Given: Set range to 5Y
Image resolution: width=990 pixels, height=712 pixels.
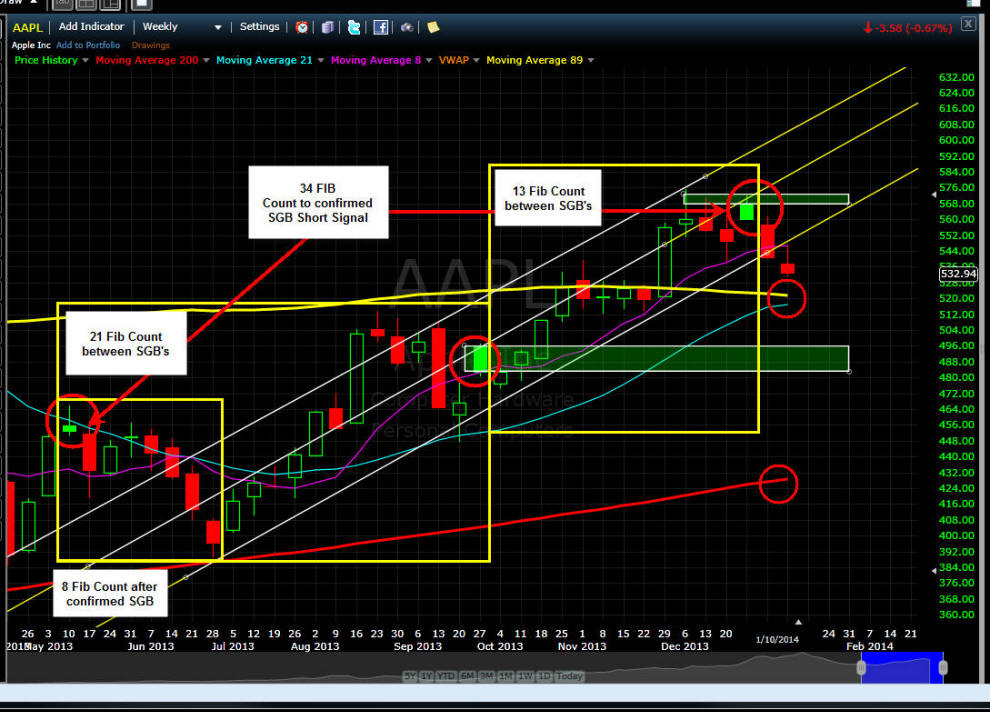Looking at the screenshot, I should 410,676.
